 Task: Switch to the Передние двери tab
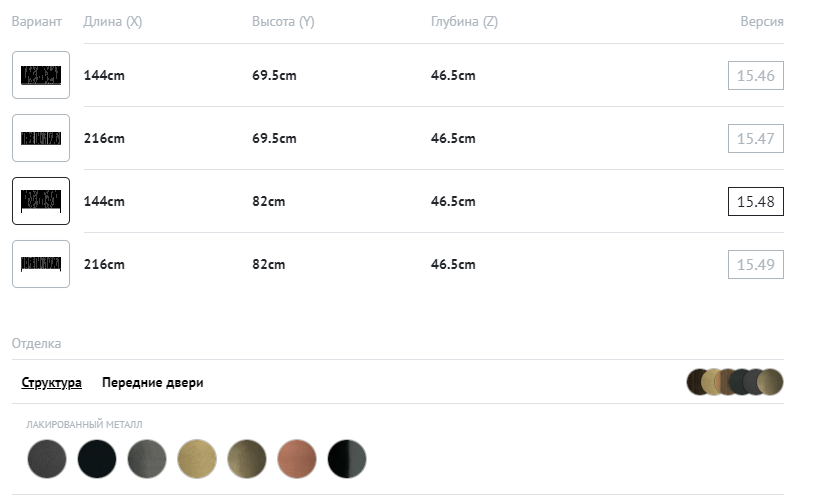click(x=152, y=383)
